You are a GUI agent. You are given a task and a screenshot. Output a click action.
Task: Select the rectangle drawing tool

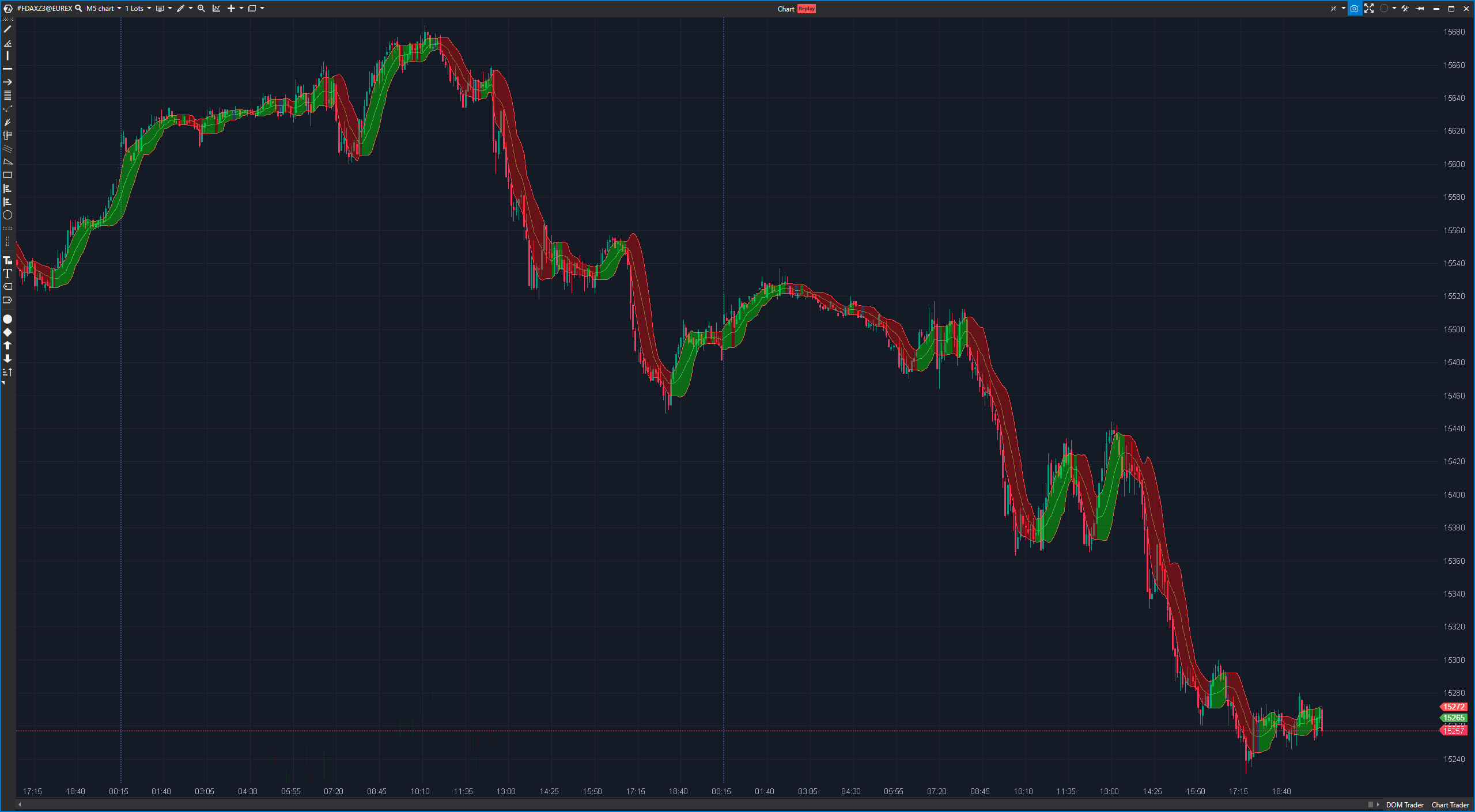point(7,175)
